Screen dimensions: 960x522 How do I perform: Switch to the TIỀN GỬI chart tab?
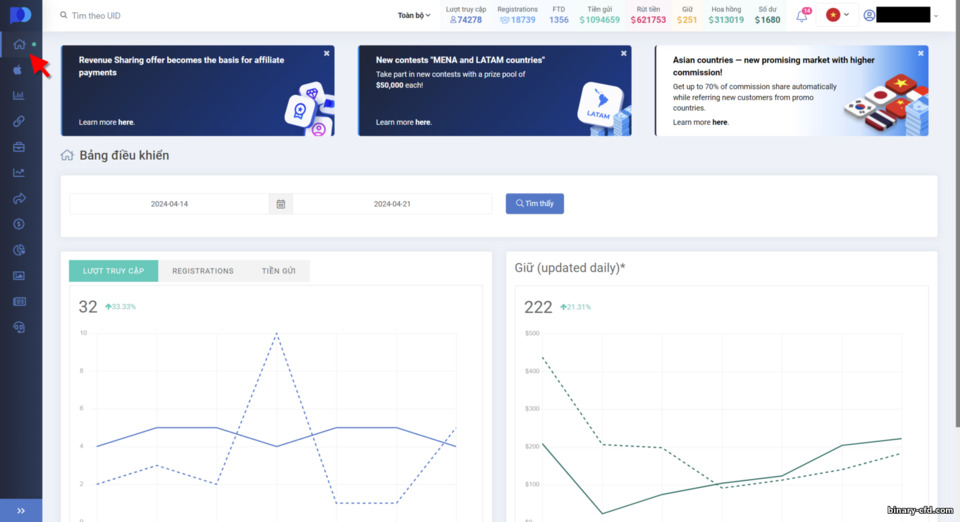point(279,271)
